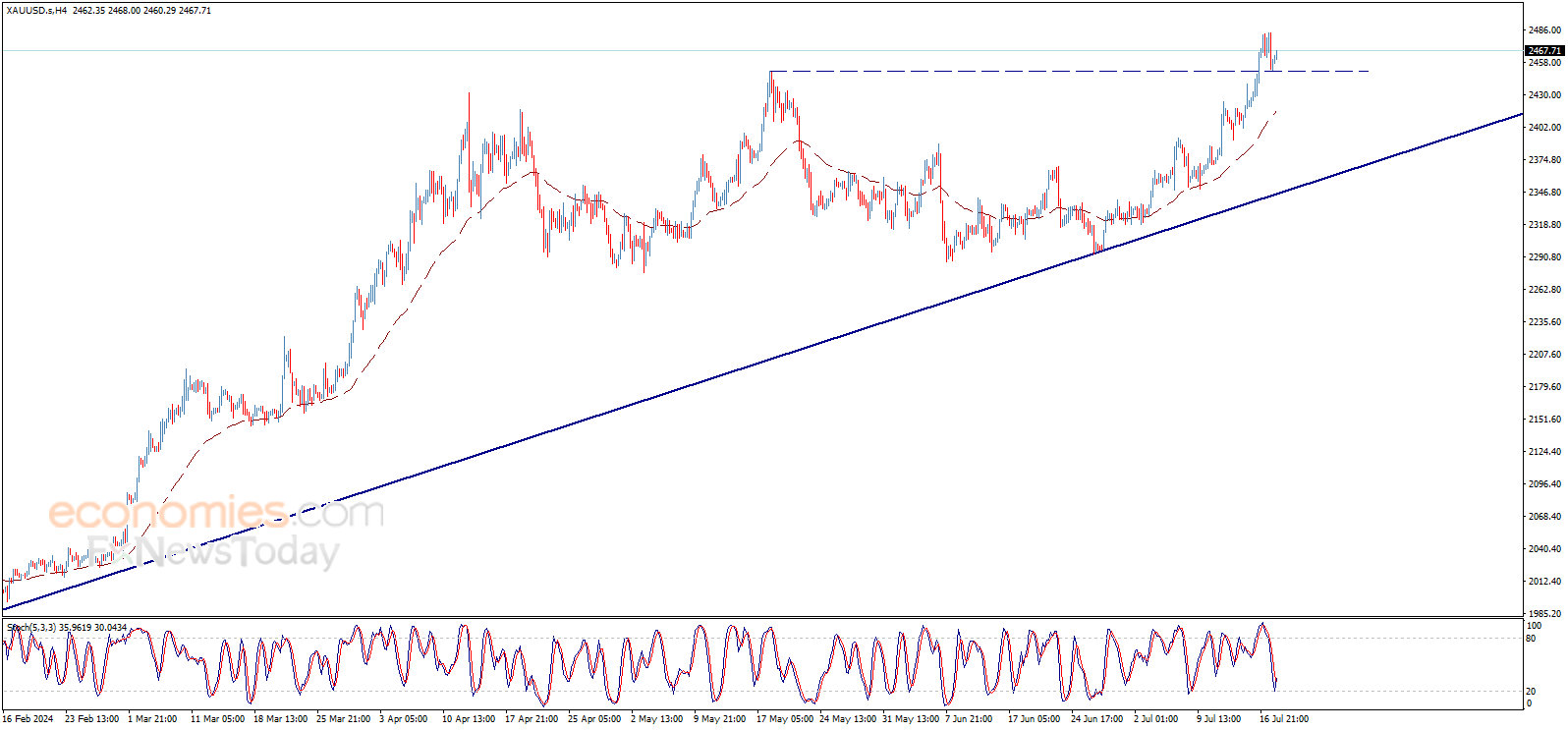Click the 2402.00 price axis label

point(1544,128)
